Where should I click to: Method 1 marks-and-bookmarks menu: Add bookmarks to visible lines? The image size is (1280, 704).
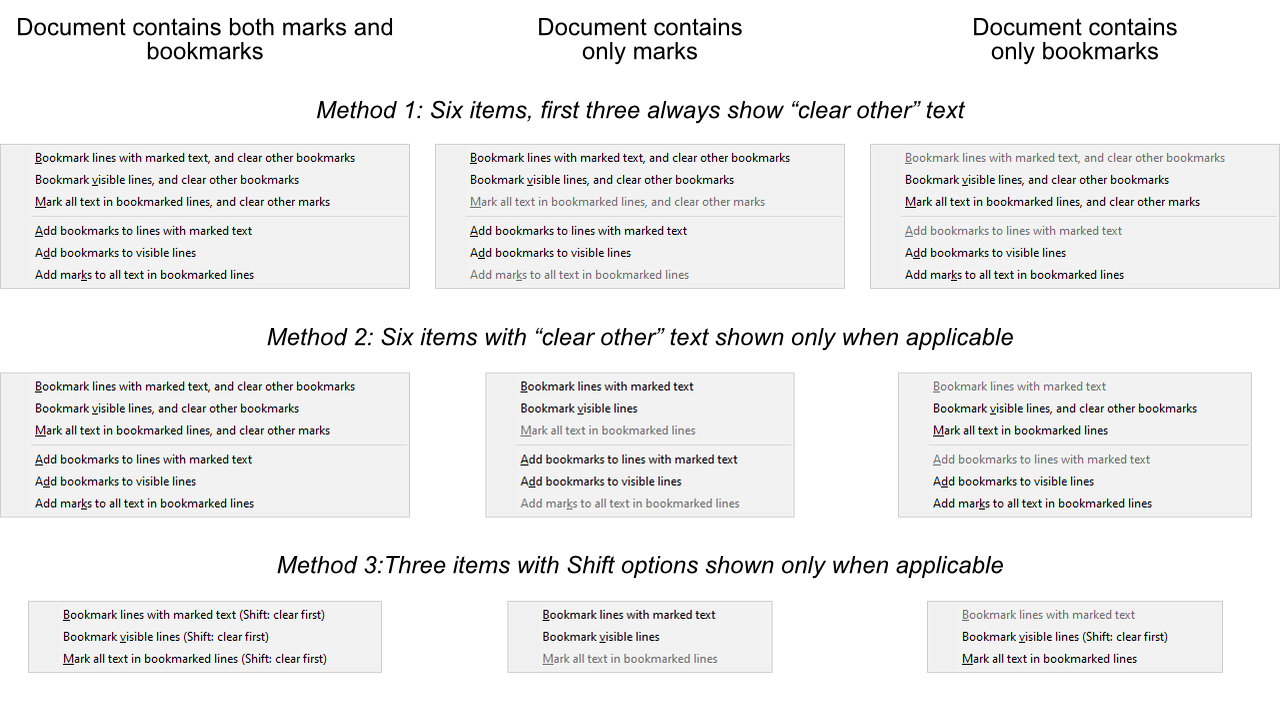[x=205, y=252]
